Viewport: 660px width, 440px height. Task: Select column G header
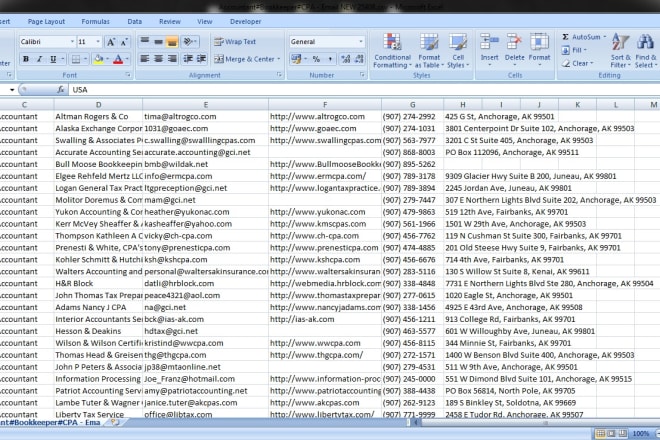tap(412, 104)
